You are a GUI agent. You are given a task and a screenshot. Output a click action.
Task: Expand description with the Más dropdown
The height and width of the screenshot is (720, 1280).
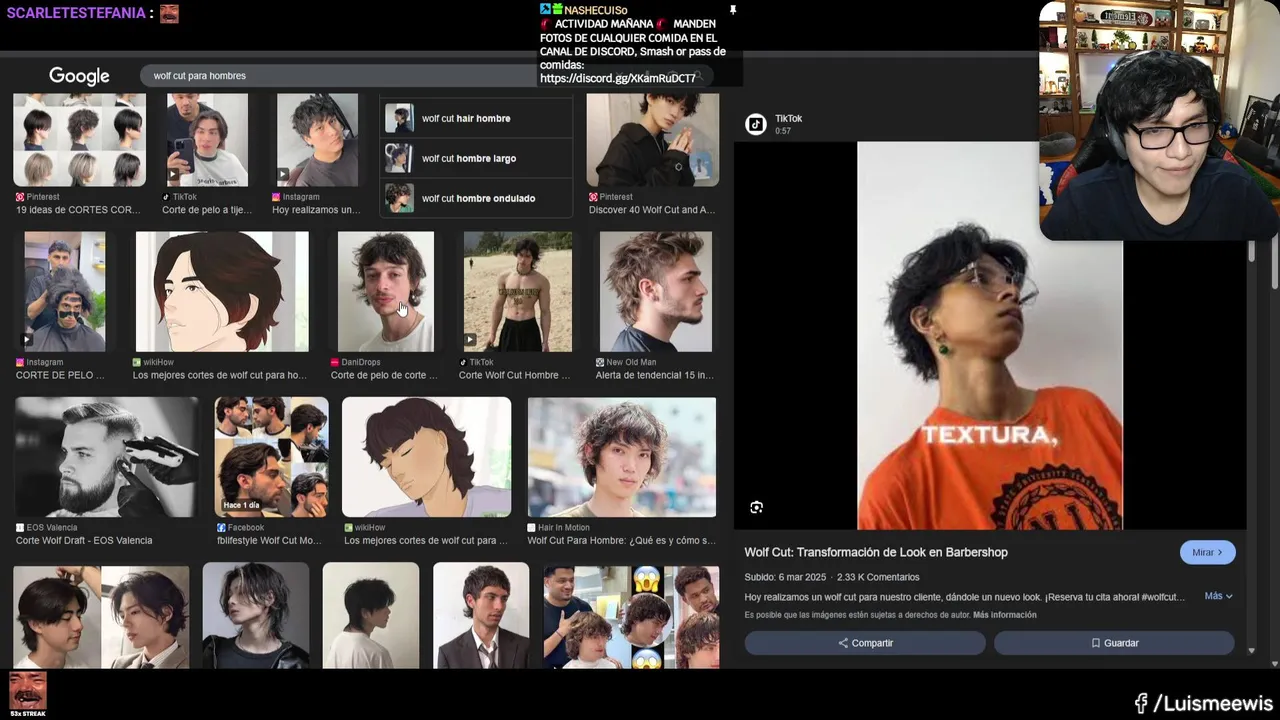(1218, 596)
